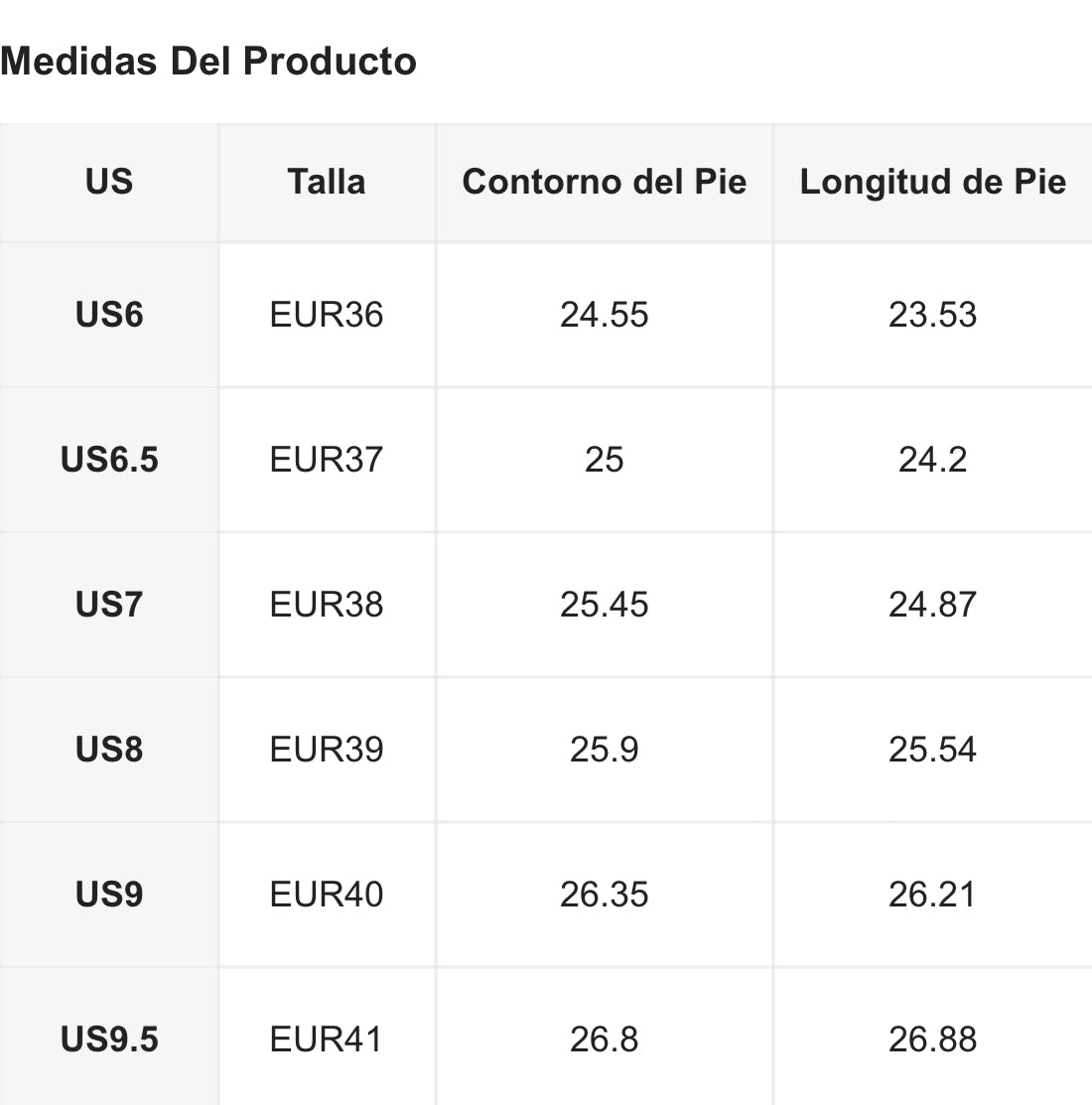Select the Talla column header

click(327, 182)
